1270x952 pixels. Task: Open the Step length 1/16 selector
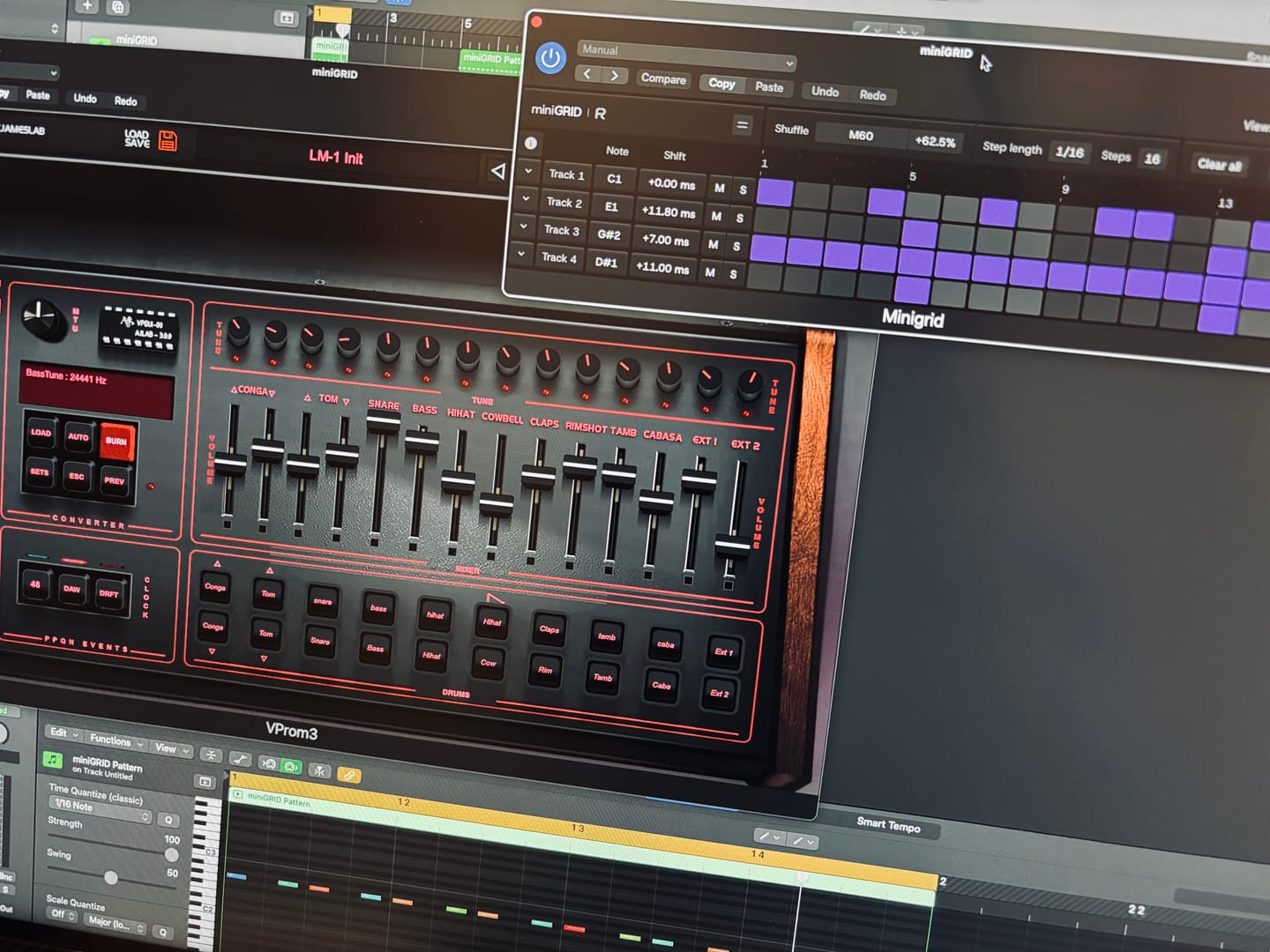click(1070, 152)
